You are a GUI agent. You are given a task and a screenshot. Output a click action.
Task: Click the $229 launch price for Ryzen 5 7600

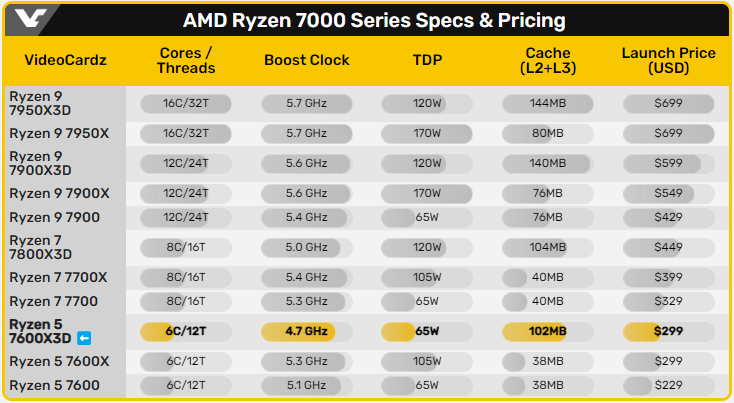pos(668,385)
